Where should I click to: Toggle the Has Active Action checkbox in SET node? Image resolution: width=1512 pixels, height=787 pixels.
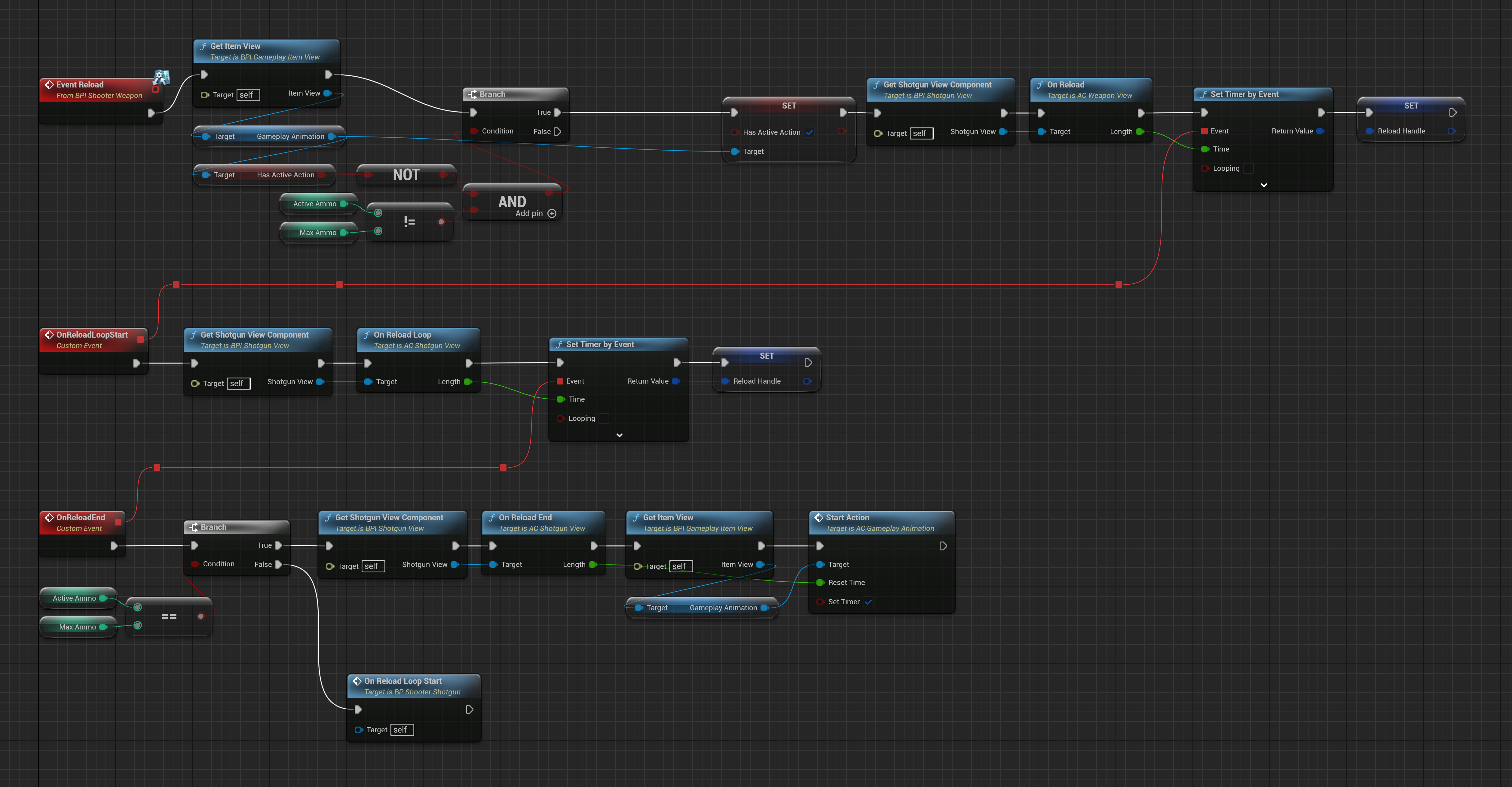810,132
